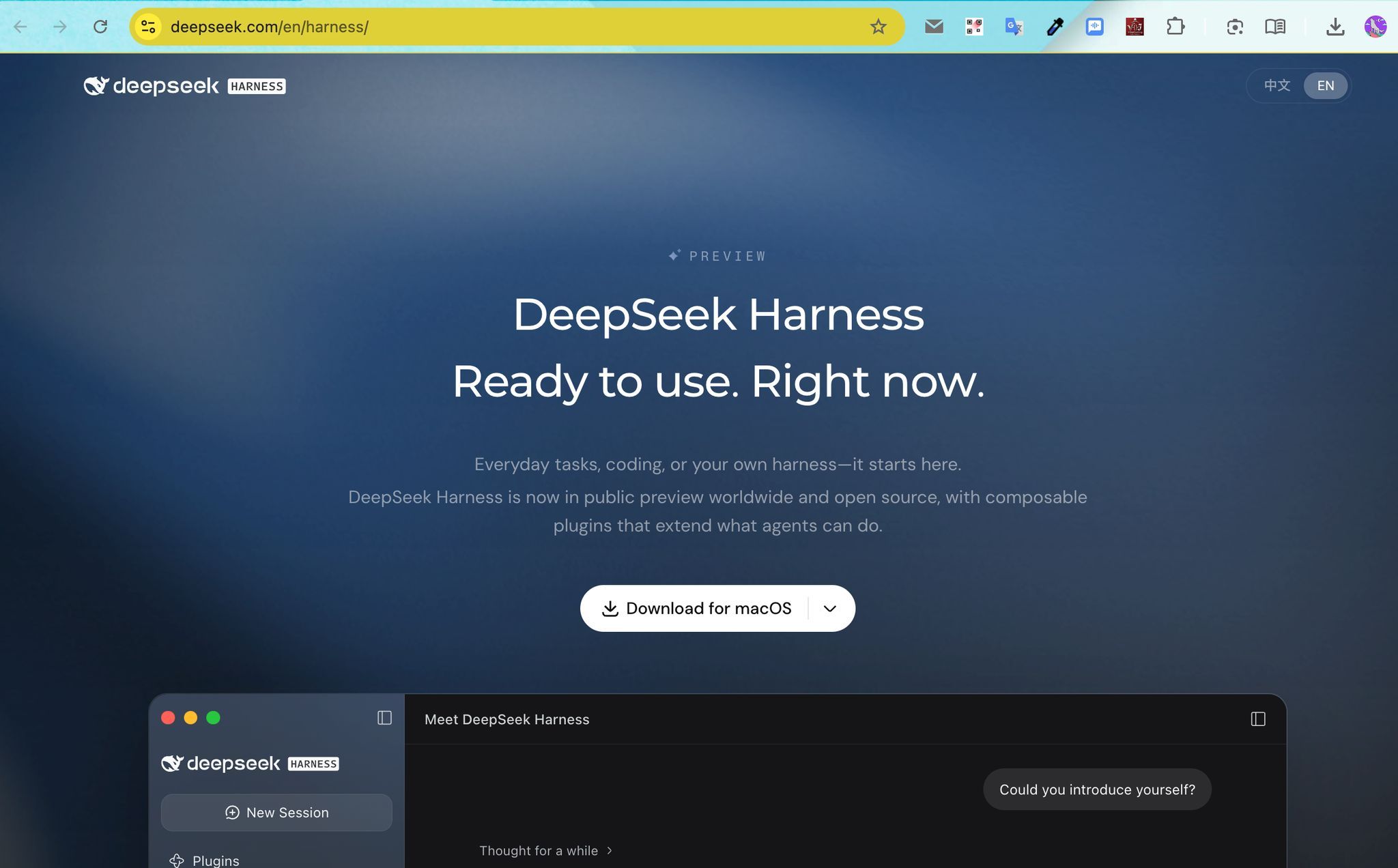Click the Download for macOS button

point(696,608)
